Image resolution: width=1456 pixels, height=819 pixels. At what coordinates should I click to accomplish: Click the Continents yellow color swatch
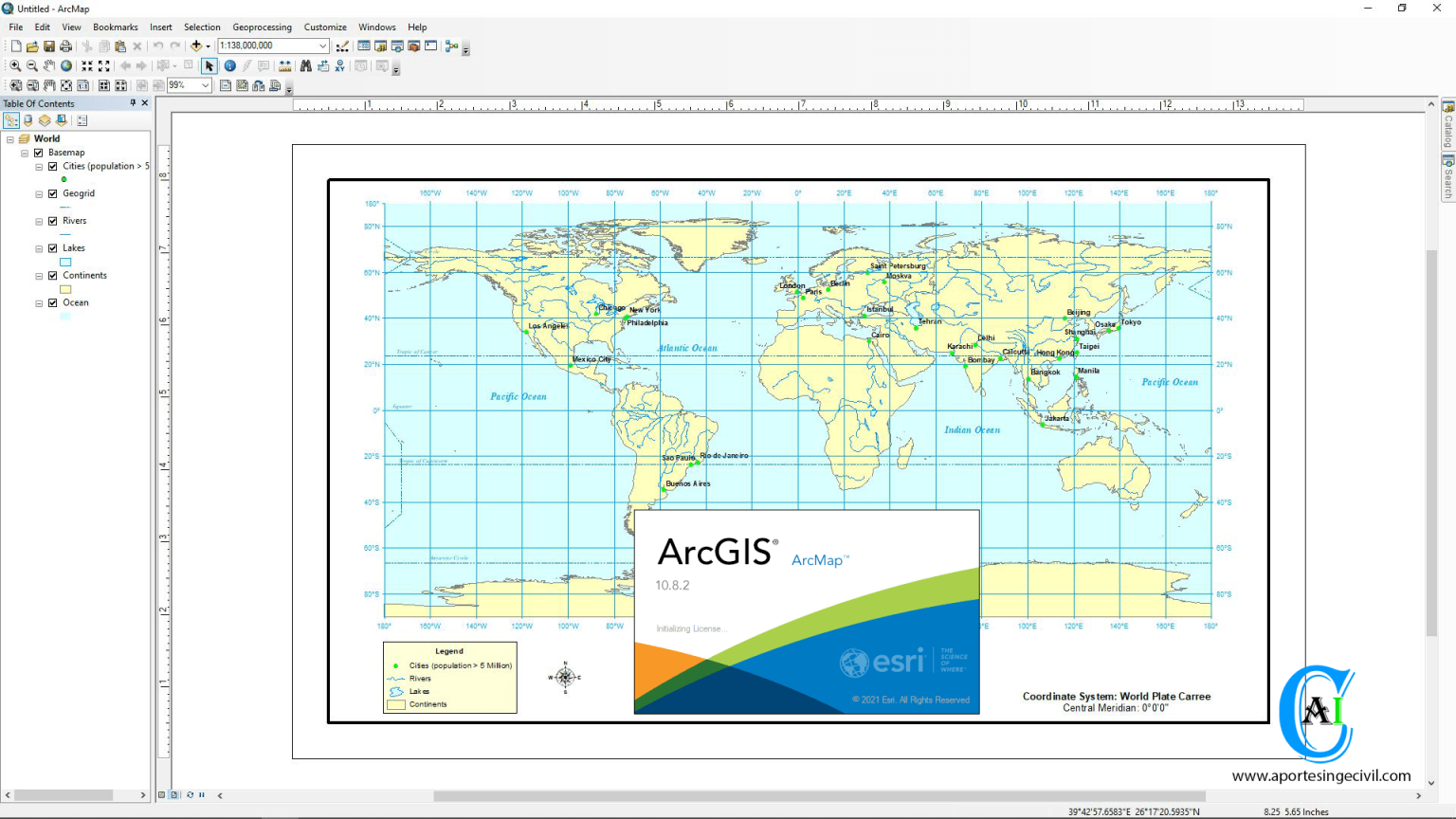pos(65,289)
